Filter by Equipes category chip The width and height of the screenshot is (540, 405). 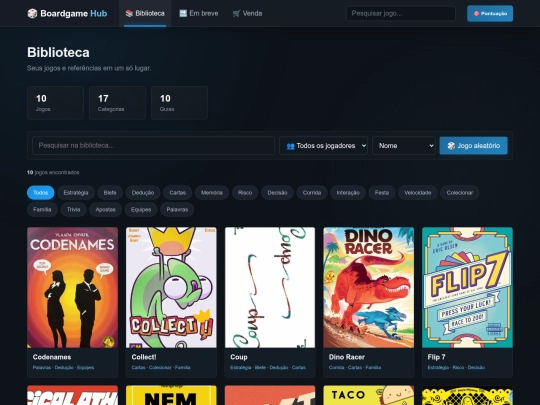(x=141, y=209)
